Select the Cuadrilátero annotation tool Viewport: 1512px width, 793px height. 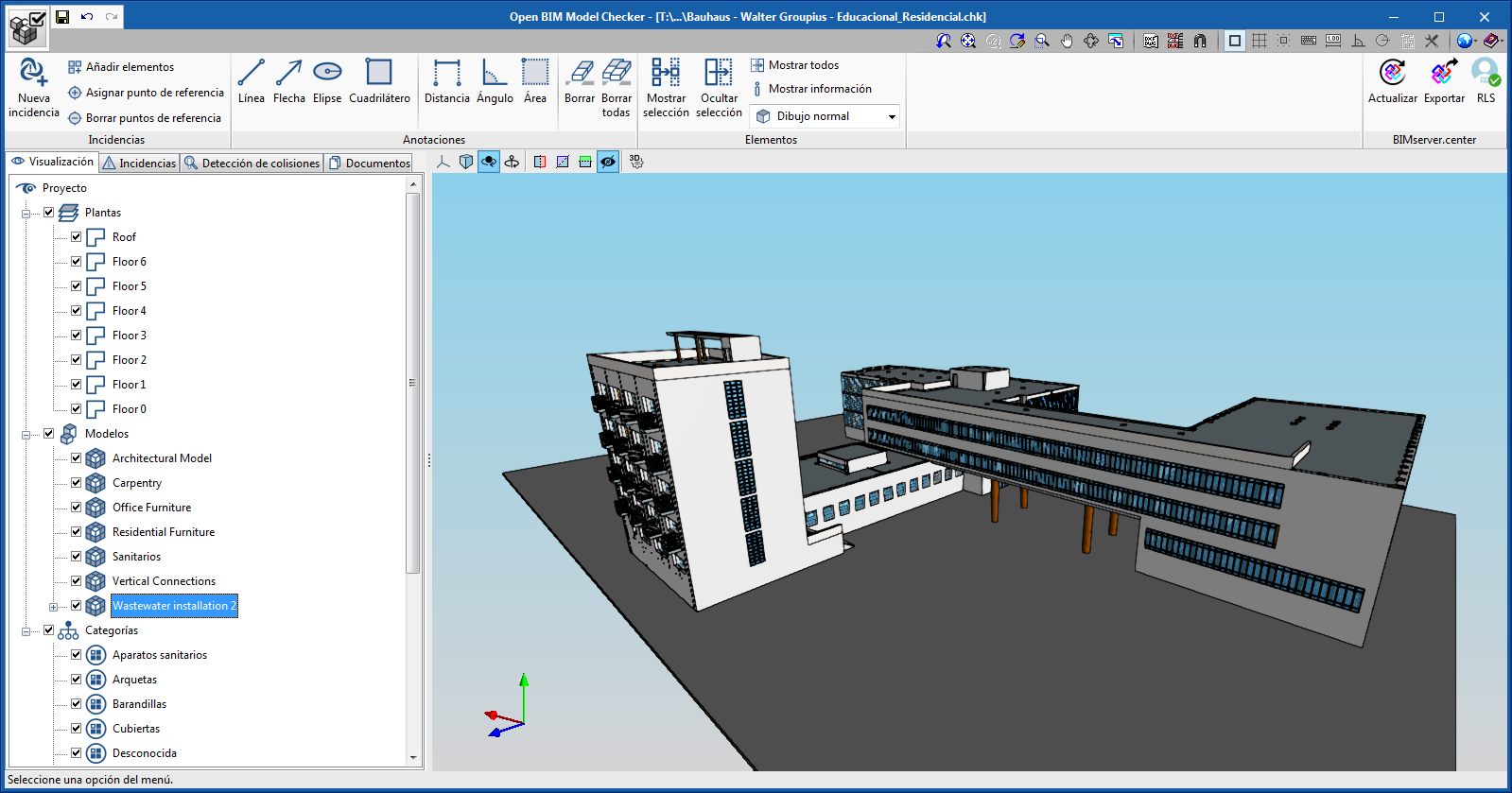[x=379, y=73]
